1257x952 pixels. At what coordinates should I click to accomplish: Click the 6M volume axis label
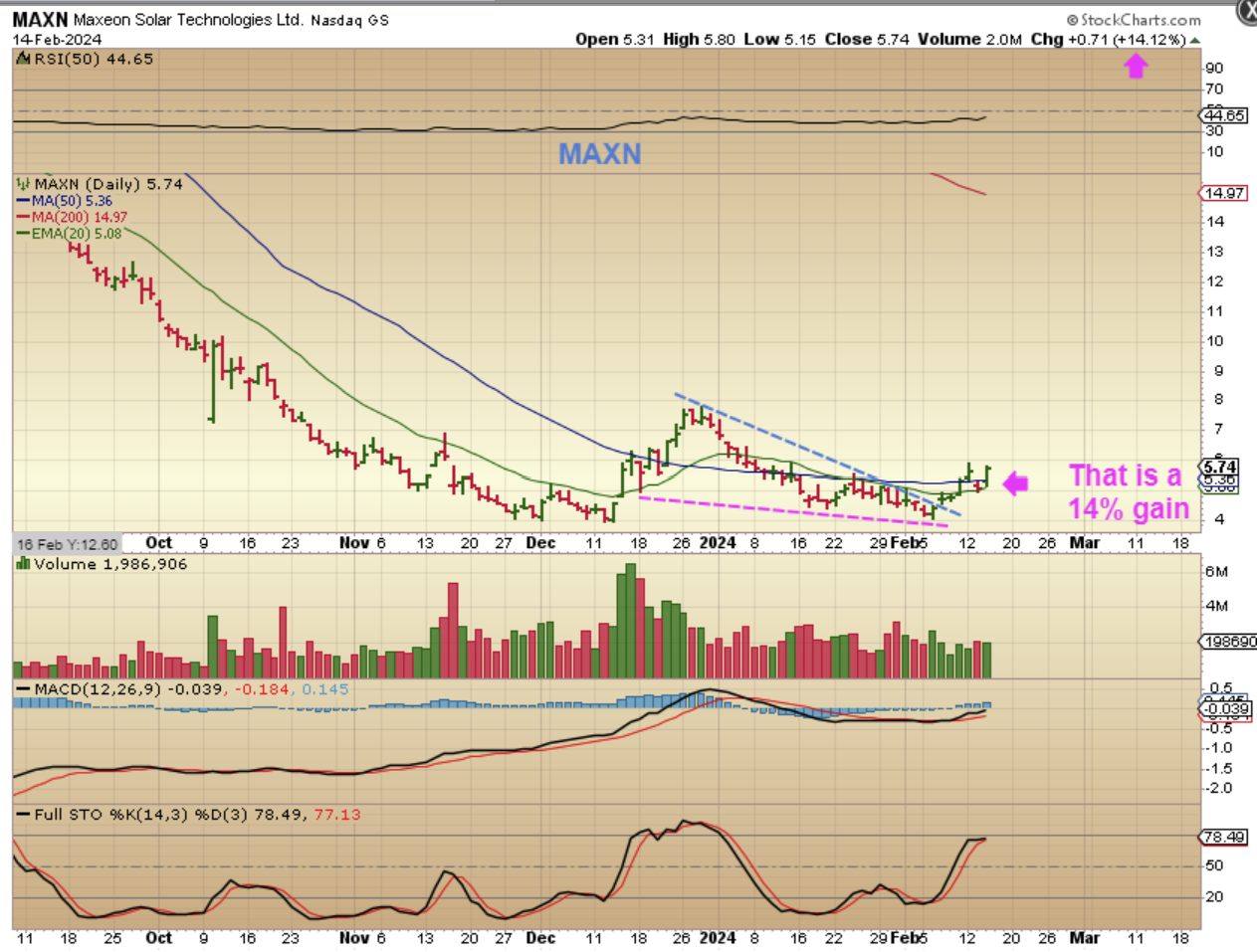(x=1216, y=572)
